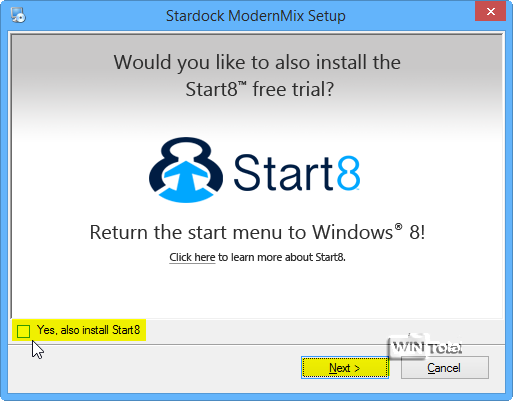513x401 pixels.
Task: Proceed with the Next > button
Action: pos(345,368)
